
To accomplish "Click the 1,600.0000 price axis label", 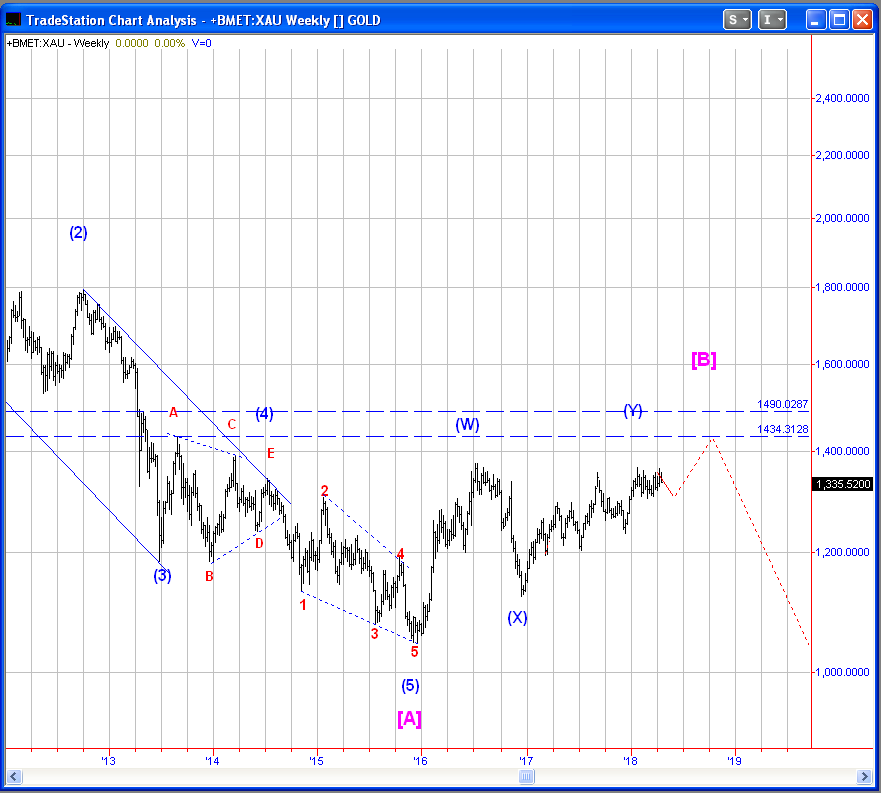I will pyautogui.click(x=842, y=364).
